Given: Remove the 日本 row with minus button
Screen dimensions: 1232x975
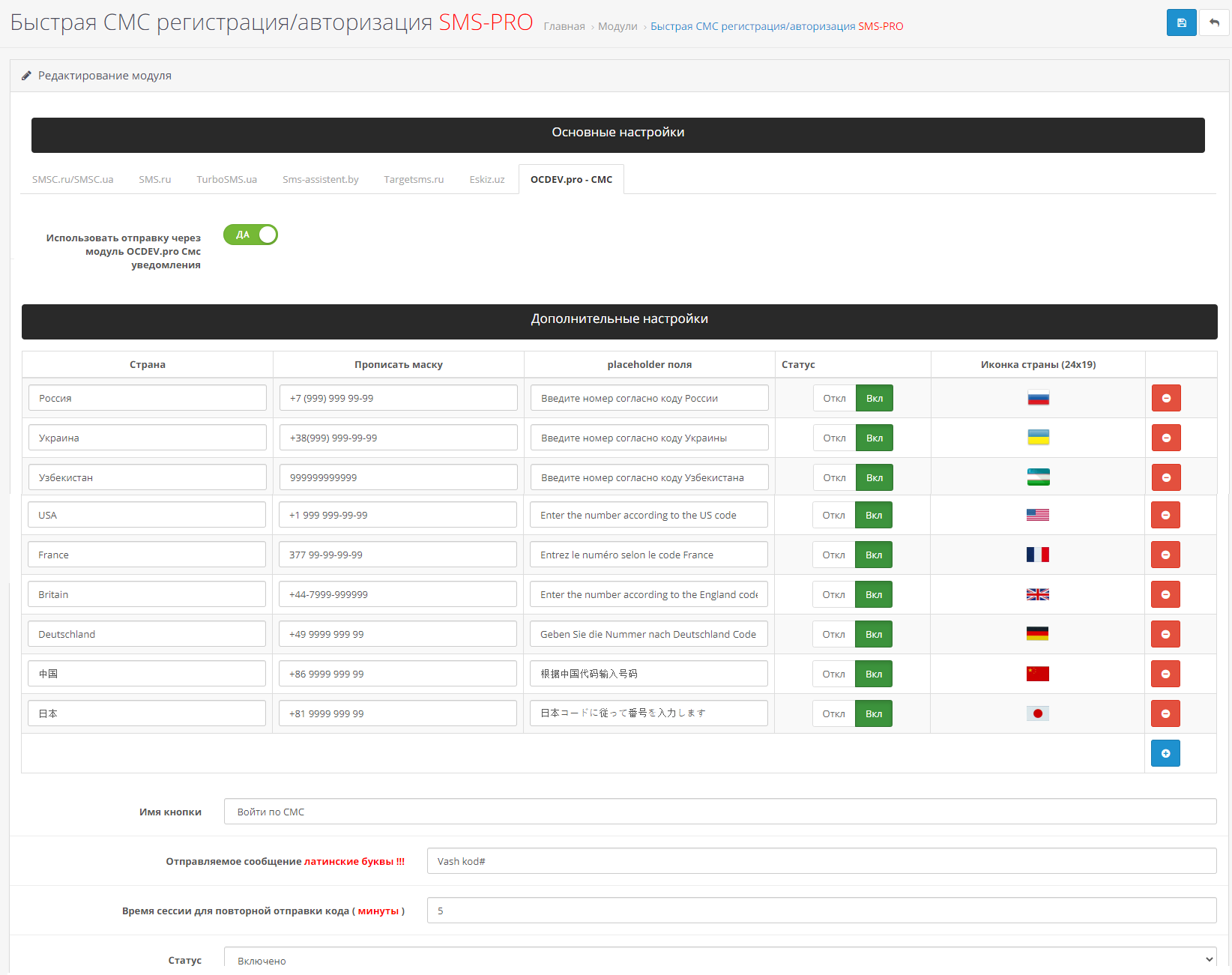Looking at the screenshot, I should coord(1165,713).
